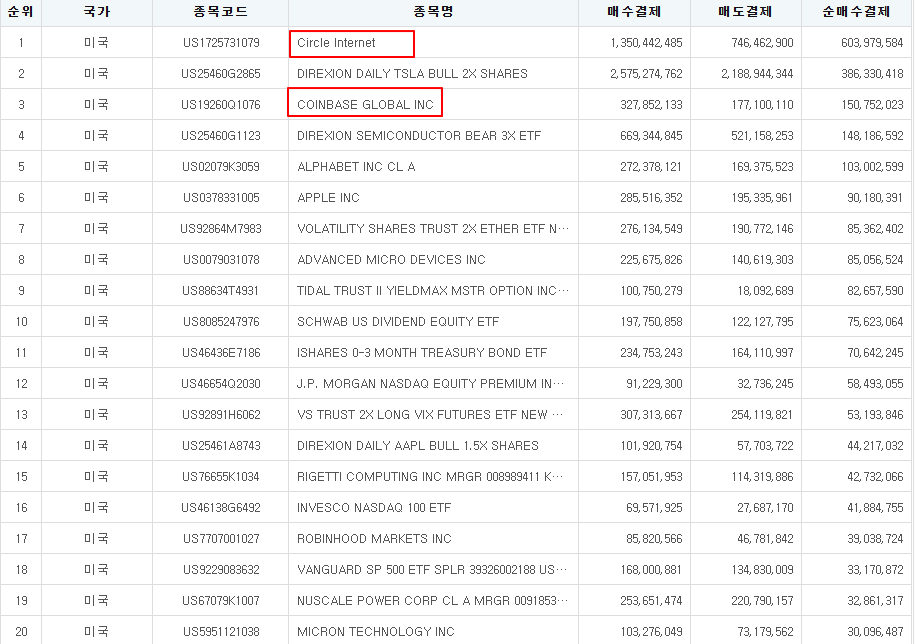
Task: Click buy settlement value 1,350,442,485
Action: tap(647, 43)
